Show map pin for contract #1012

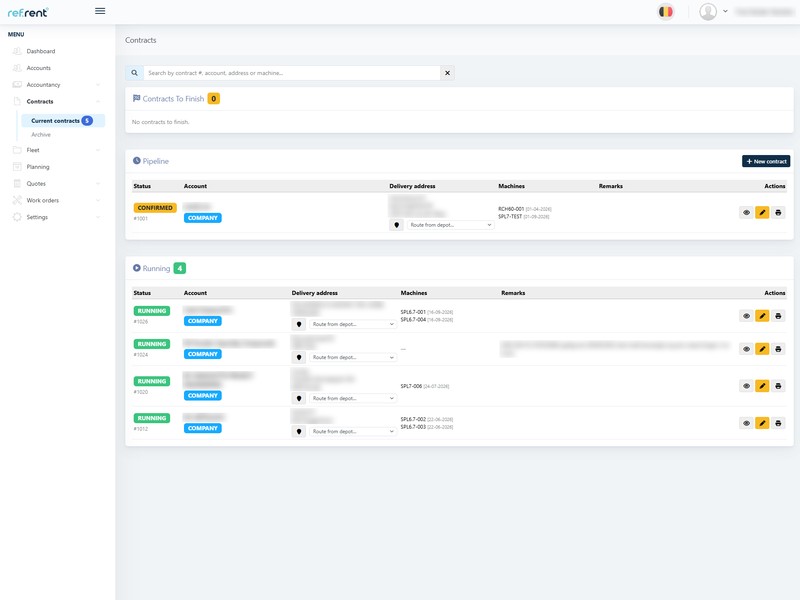(299, 432)
